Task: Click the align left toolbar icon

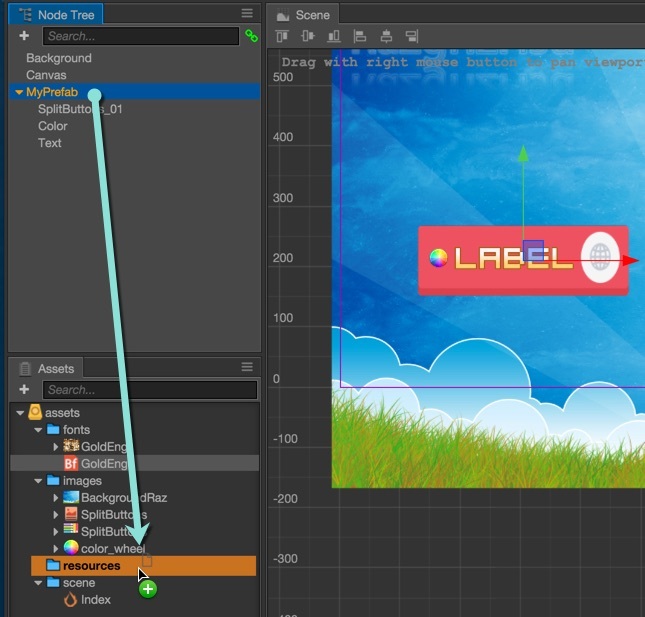Action: (x=360, y=36)
